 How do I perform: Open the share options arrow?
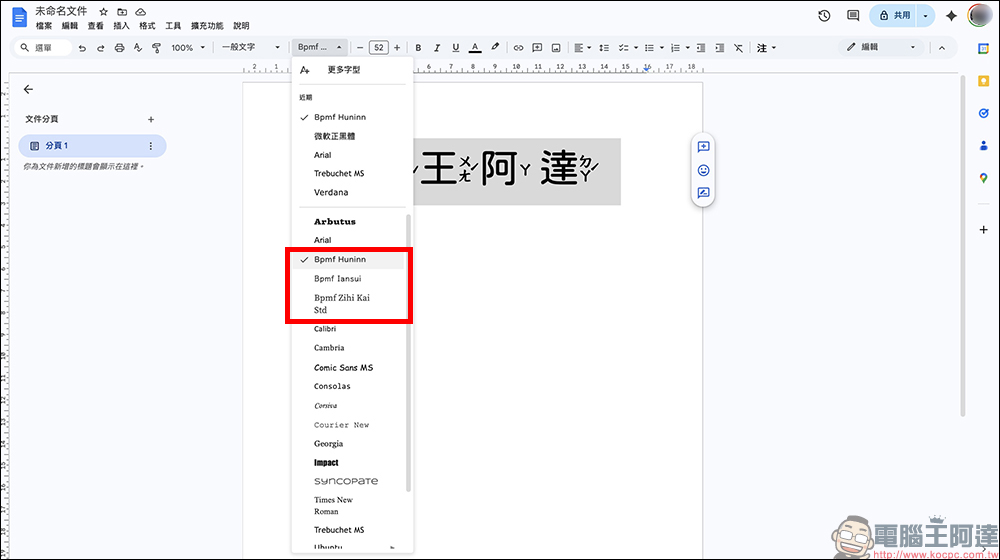tap(926, 16)
